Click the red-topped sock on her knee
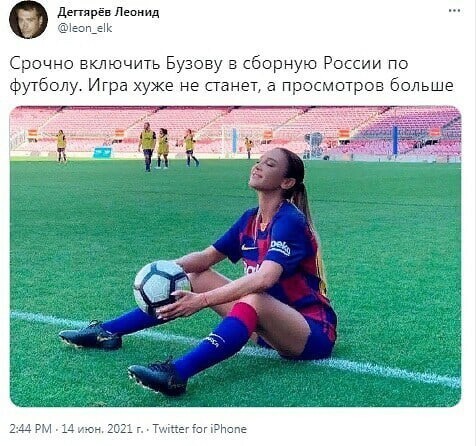Image resolution: width=476 pixels, height=446 pixels. 243,315
